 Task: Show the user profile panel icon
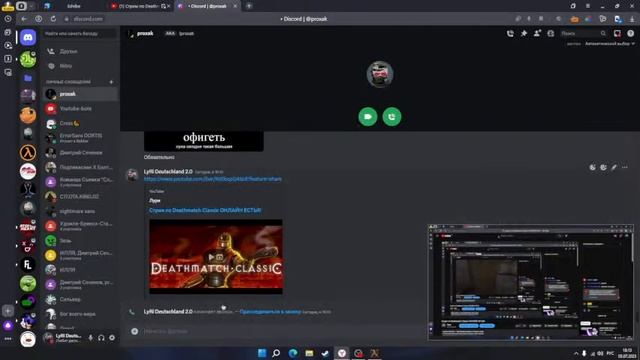pos(551,33)
